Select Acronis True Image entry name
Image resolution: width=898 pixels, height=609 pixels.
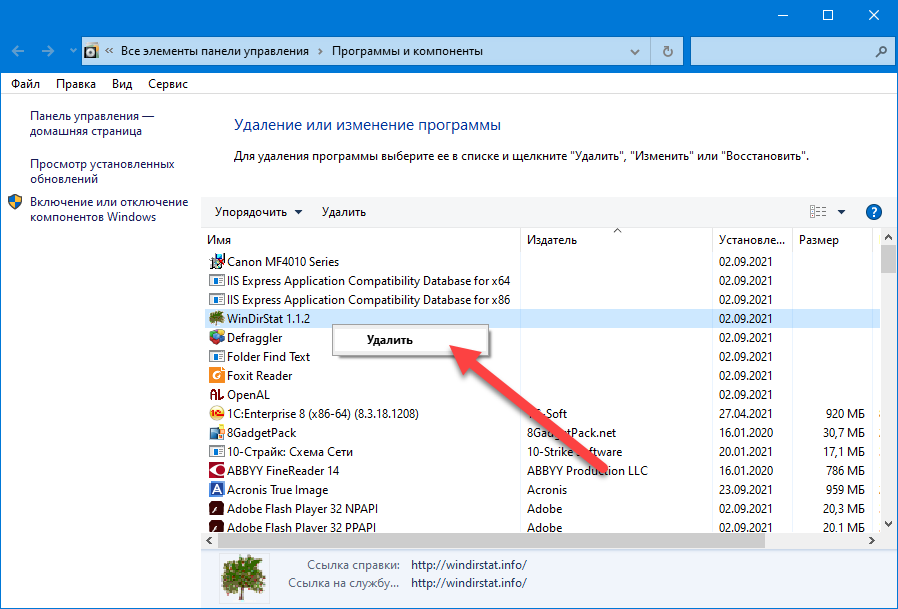pos(278,490)
